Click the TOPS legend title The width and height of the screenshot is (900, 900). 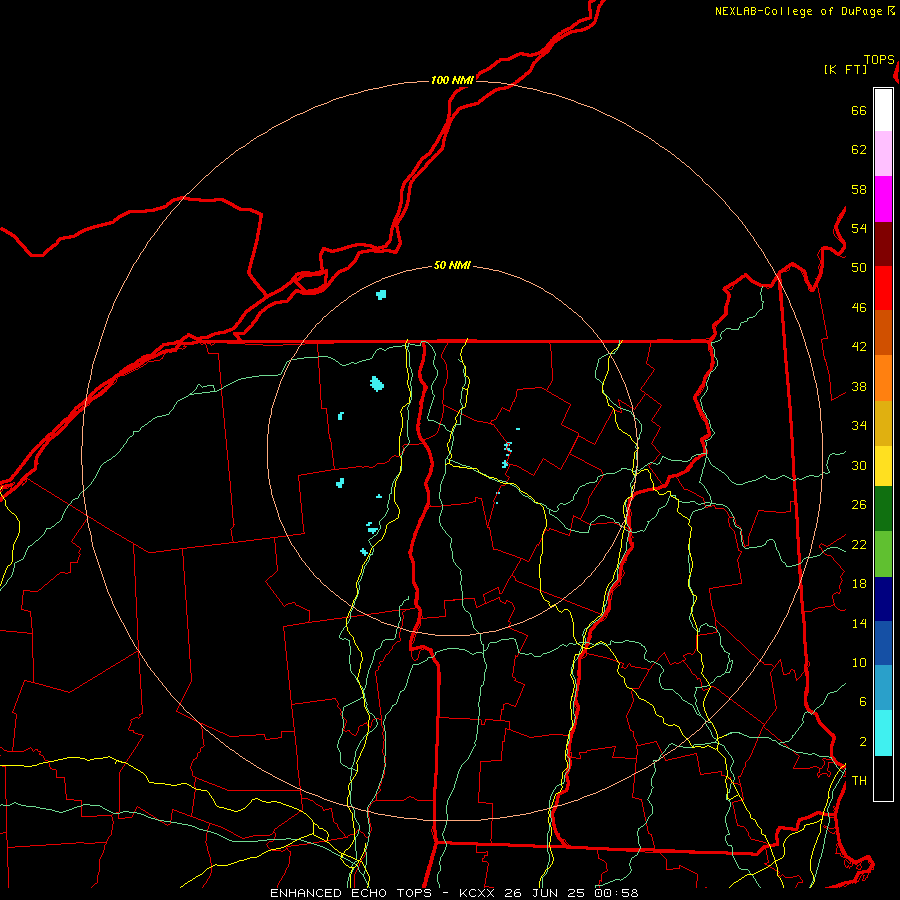pos(879,60)
